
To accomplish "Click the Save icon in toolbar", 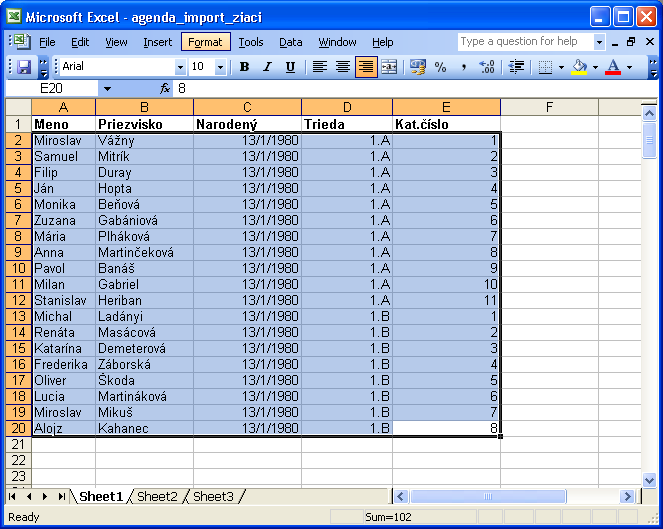I will pyautogui.click(x=24, y=67).
